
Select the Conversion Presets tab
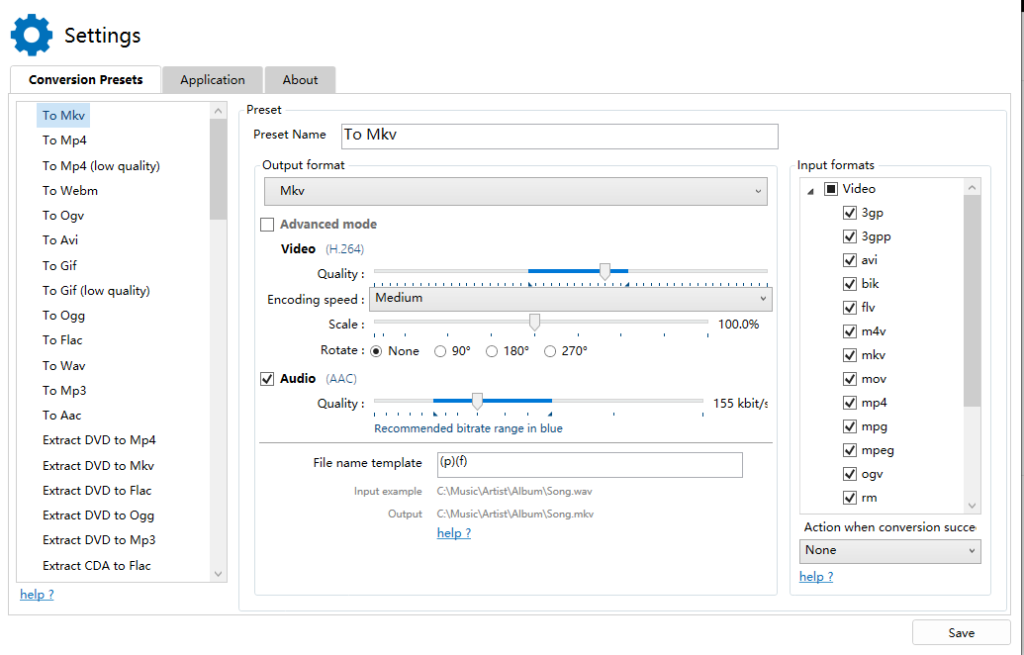(86, 80)
